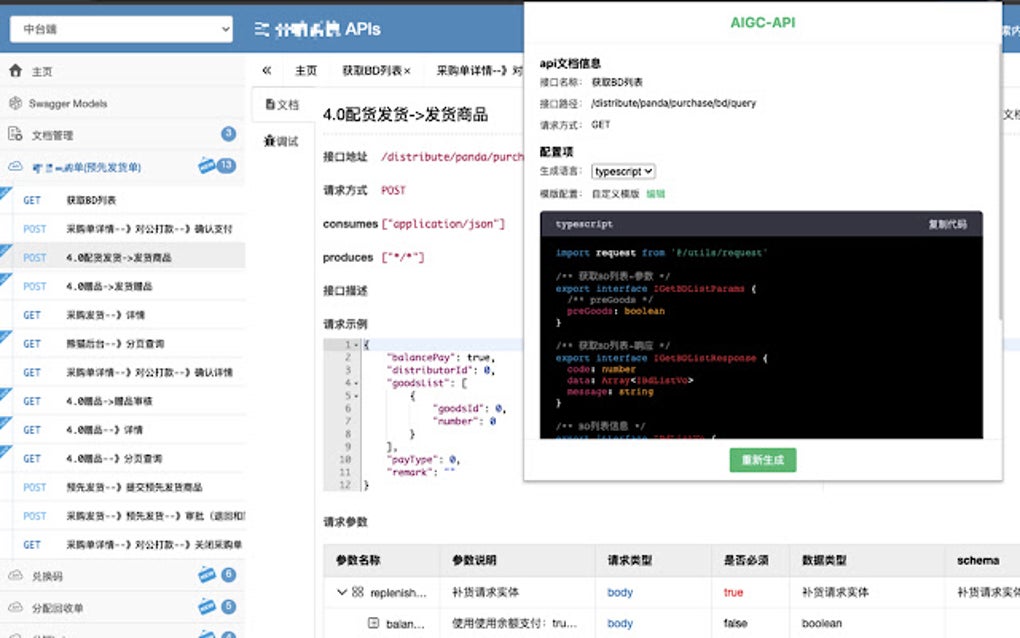The image size is (1020, 638).
Task: Select the GET 获取BD列表 endpoint in sidebar
Action: (x=90, y=200)
